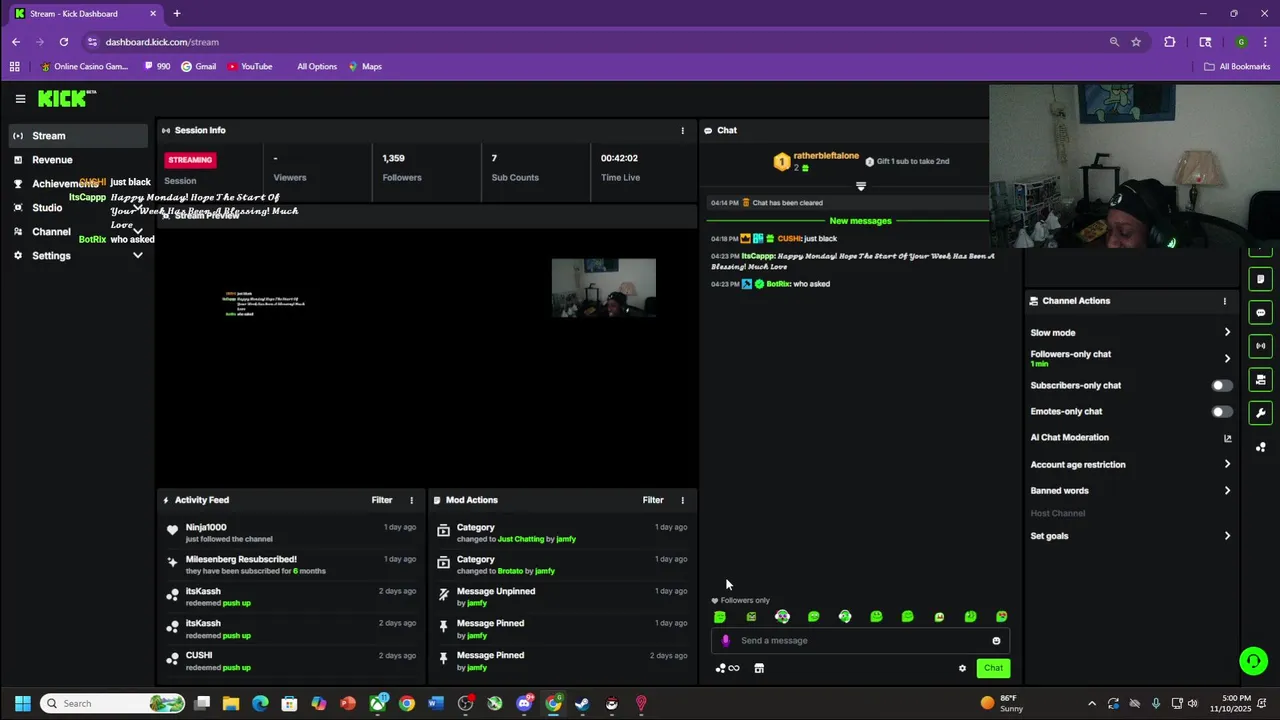Click Message Unpinned mod action
This screenshot has width=1280, height=720.
pos(563,597)
